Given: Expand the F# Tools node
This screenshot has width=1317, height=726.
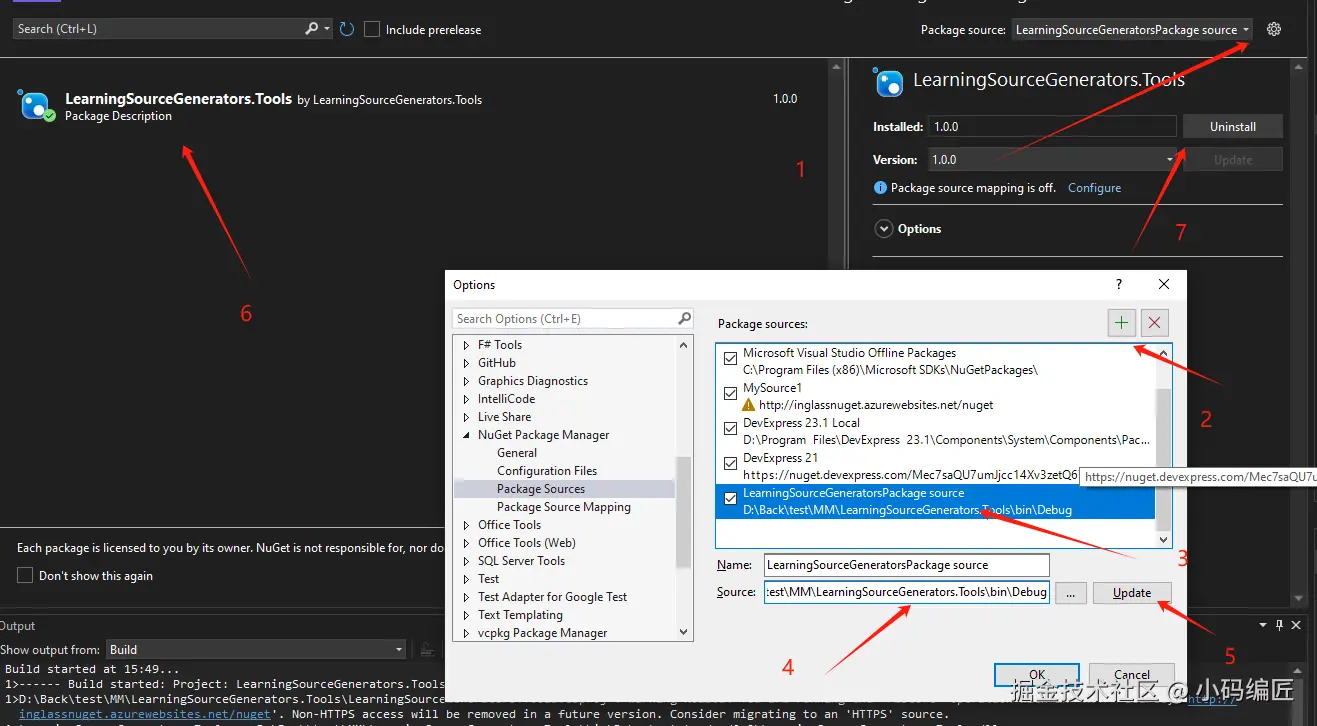Looking at the screenshot, I should pos(466,345).
